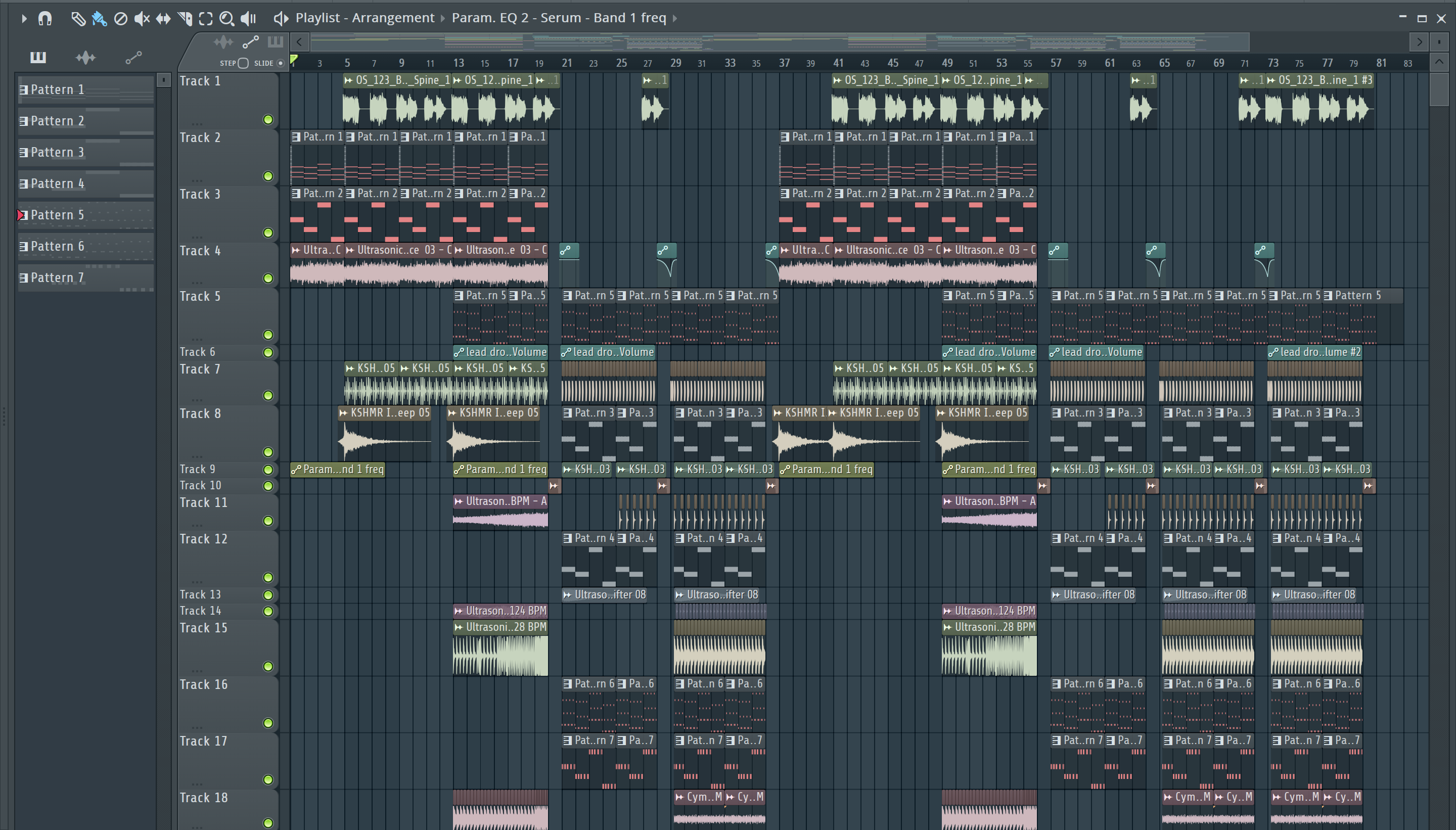Select Pattern 7 in the picker
Screen dimensions: 1456x830
85,278
